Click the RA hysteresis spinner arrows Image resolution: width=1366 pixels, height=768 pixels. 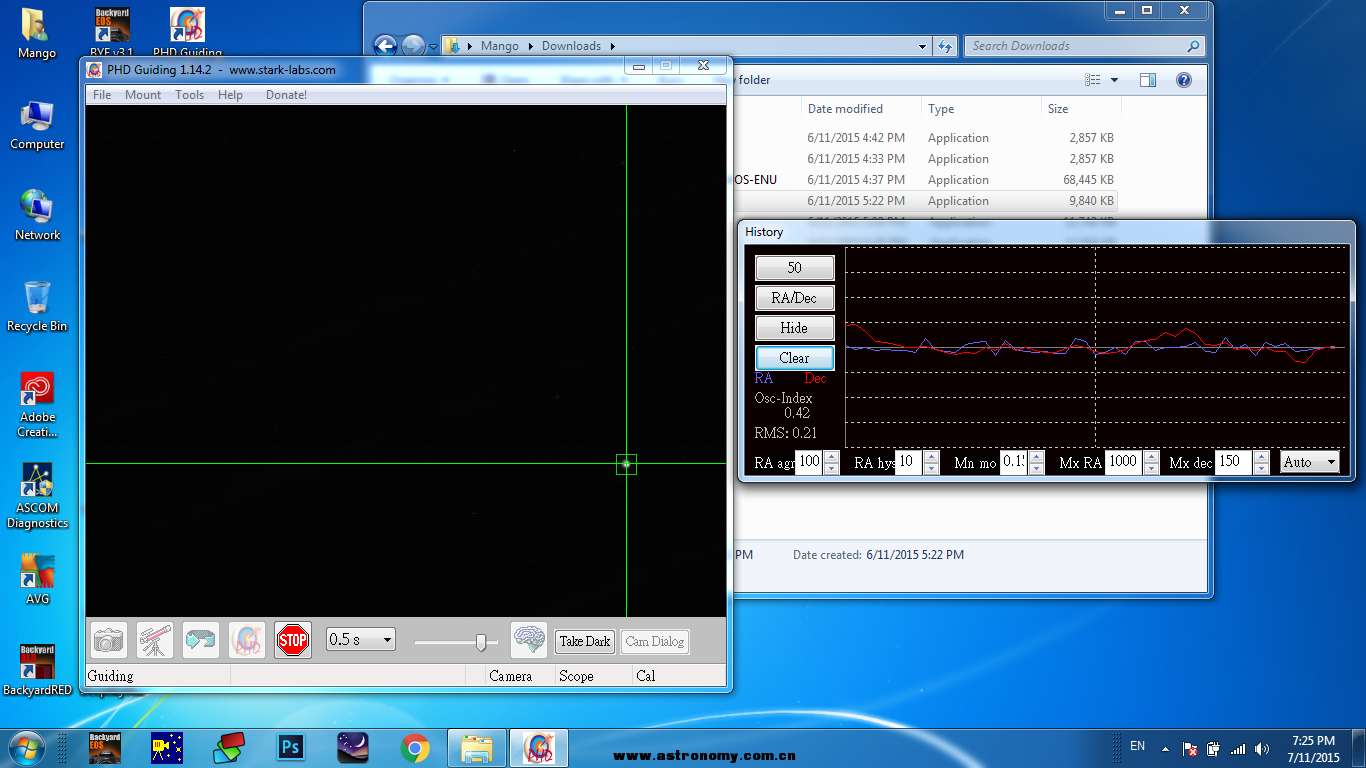click(931, 462)
